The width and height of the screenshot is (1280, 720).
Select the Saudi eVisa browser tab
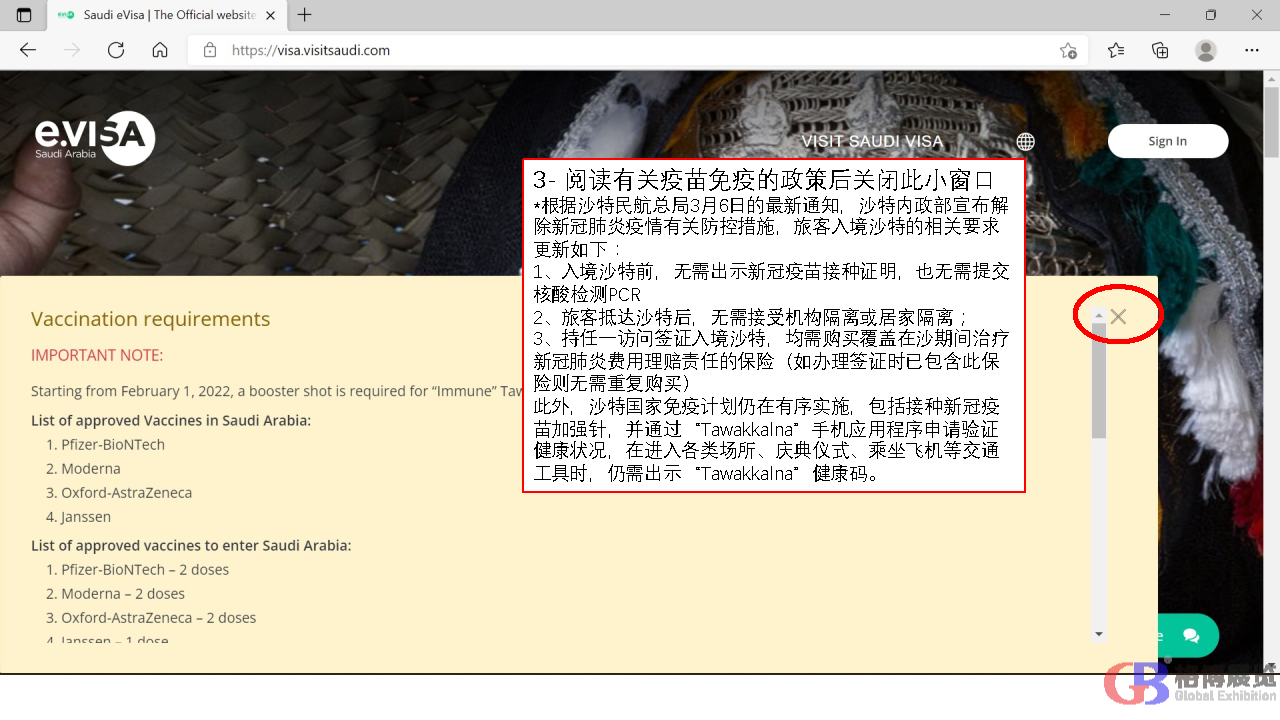click(x=160, y=15)
